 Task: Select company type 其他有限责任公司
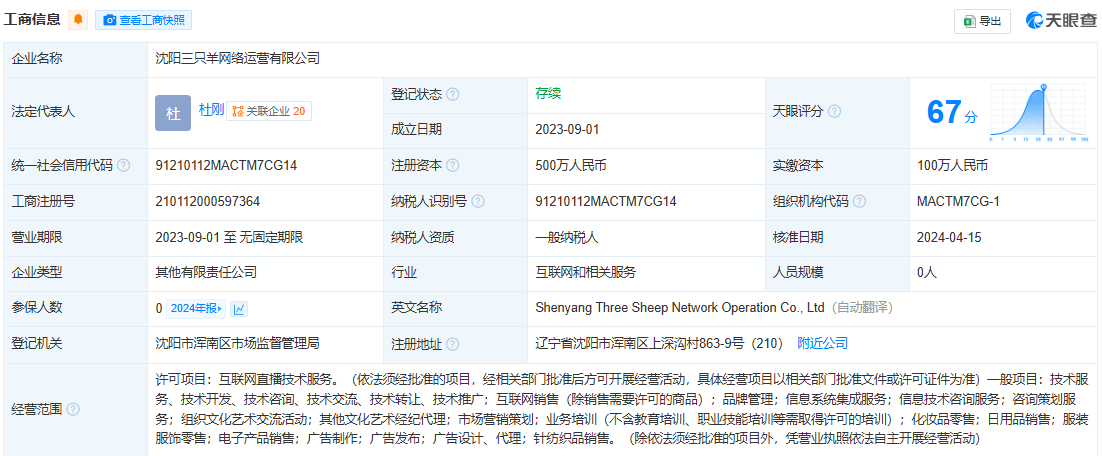(206, 273)
